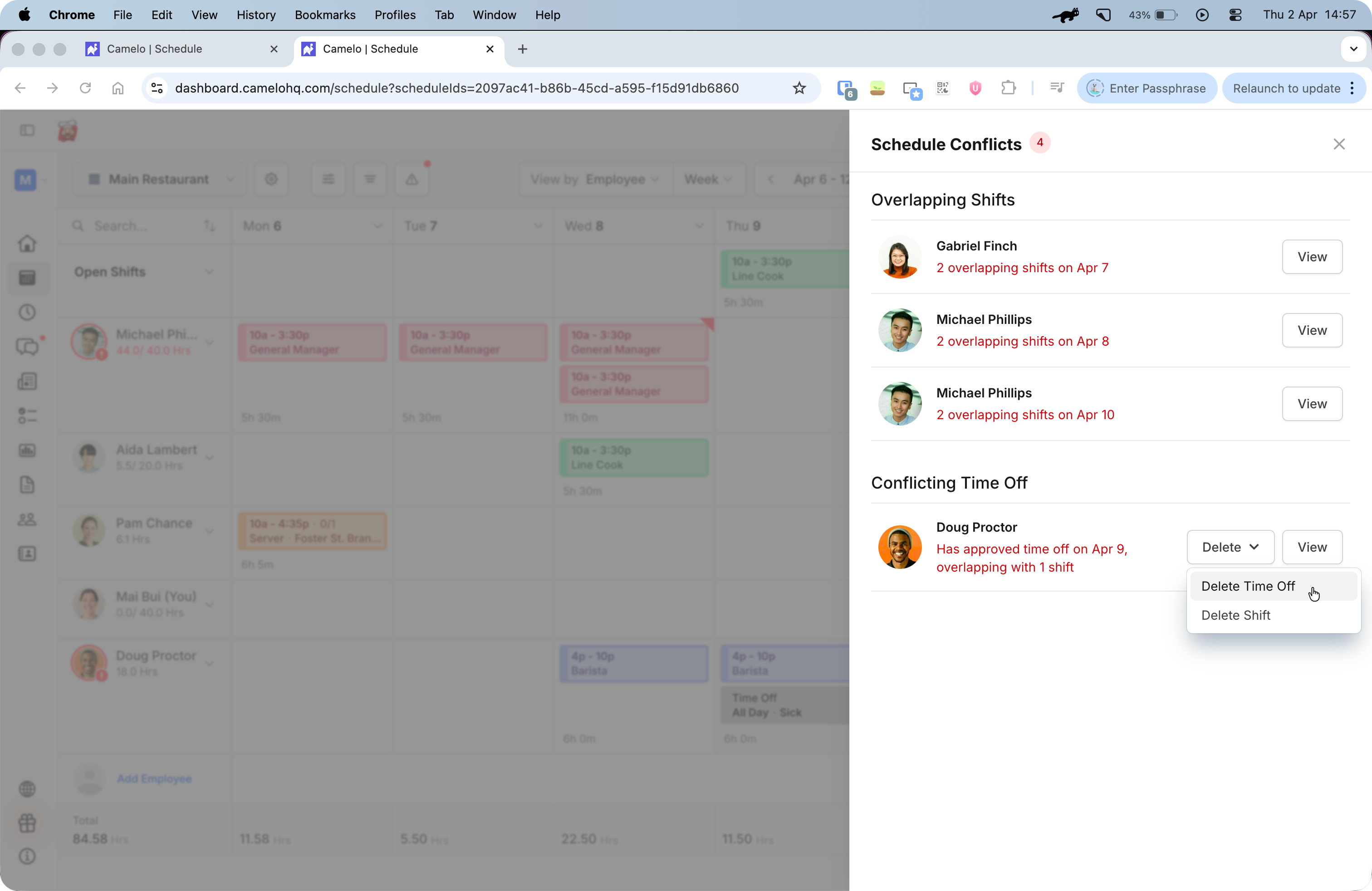The width and height of the screenshot is (1372, 891).
Task: Click the red shield extension icon
Action: point(975,88)
